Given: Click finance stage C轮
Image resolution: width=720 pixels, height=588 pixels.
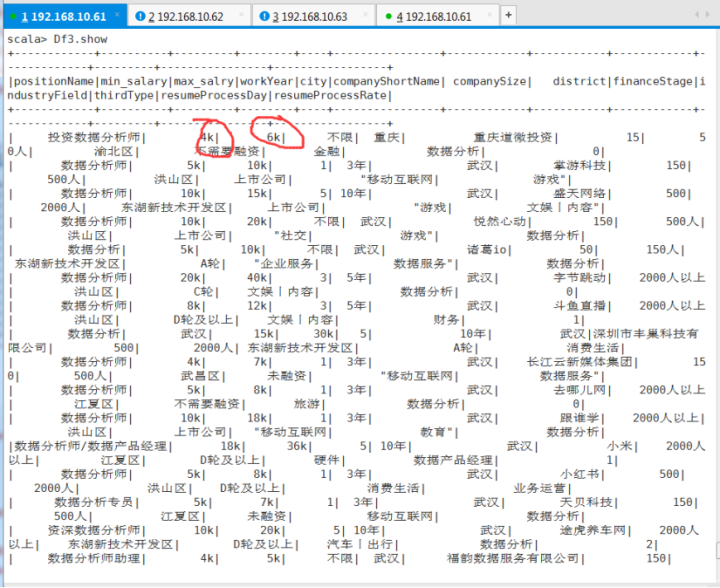Looking at the screenshot, I should [203, 292].
